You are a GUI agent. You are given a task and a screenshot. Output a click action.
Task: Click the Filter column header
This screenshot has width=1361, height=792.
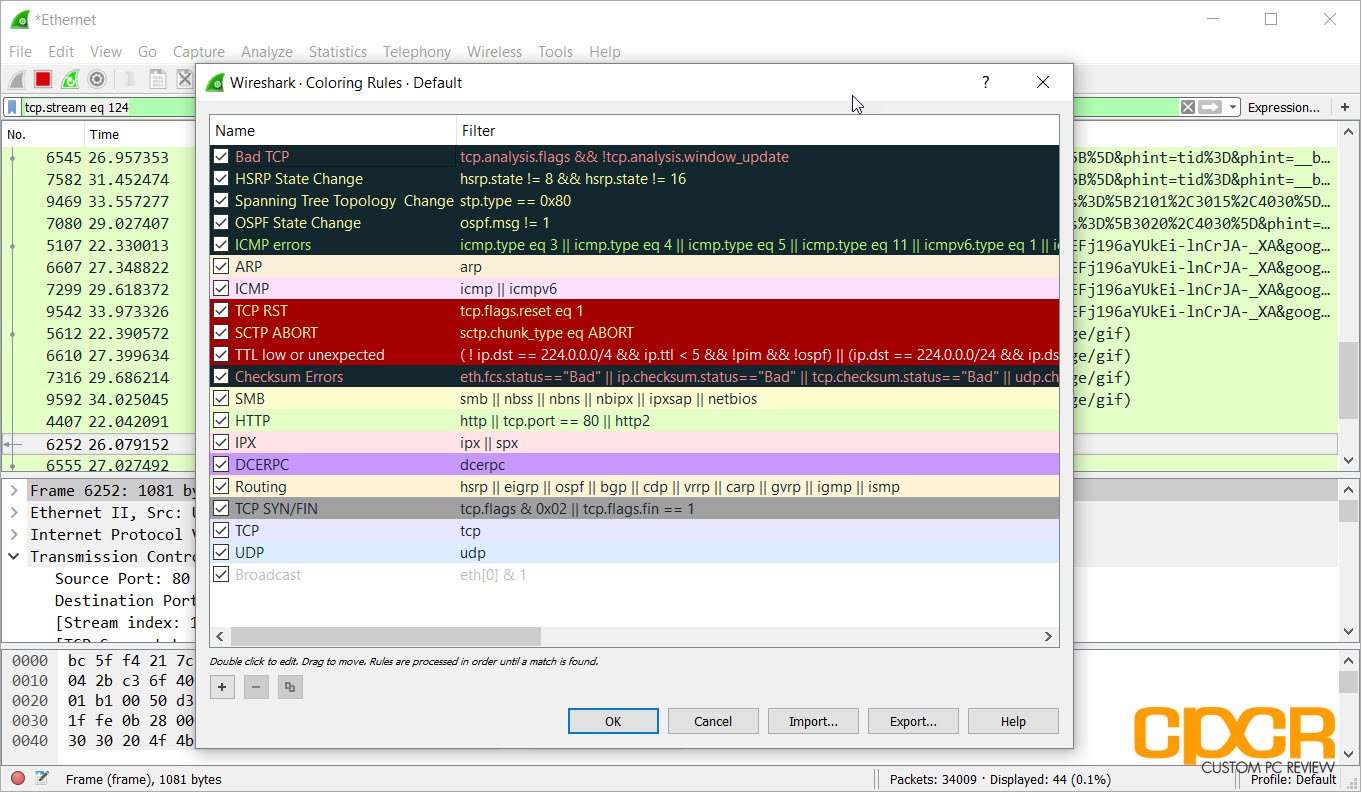click(757, 131)
